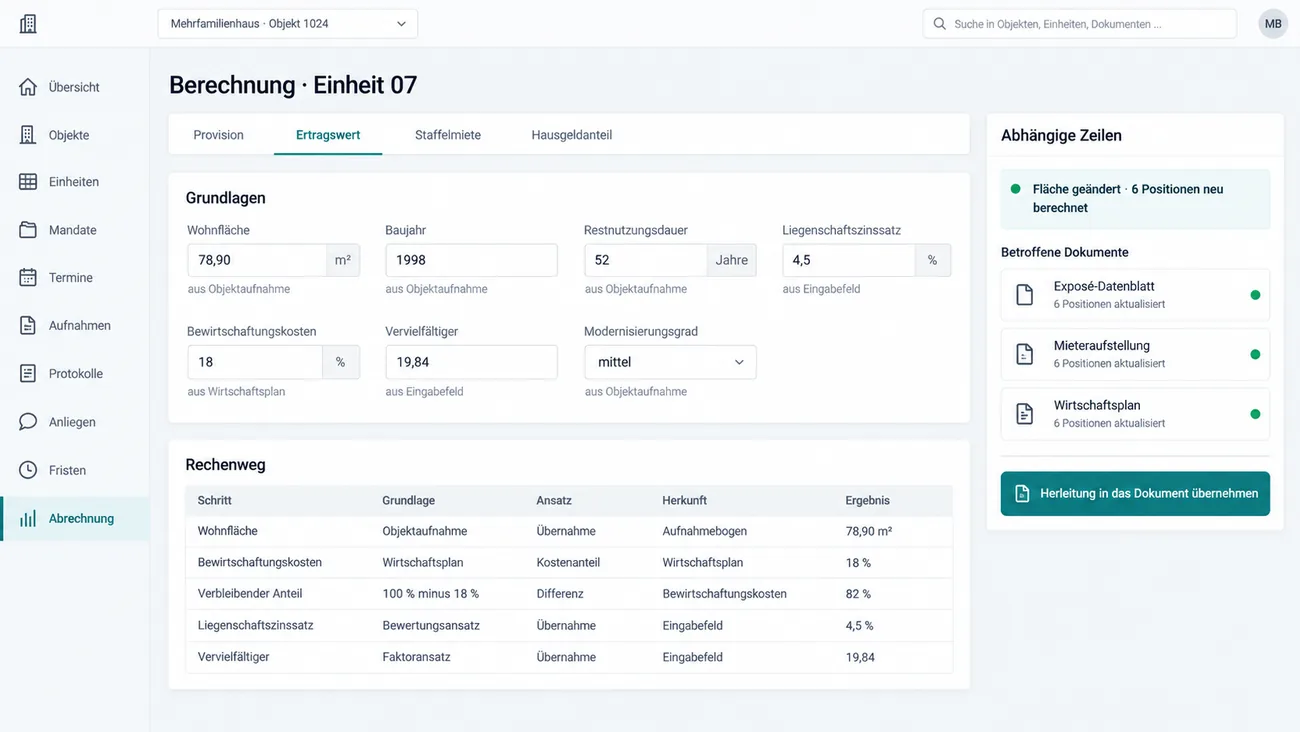Open the Exposé-Datenblatt document card

coord(1135,295)
